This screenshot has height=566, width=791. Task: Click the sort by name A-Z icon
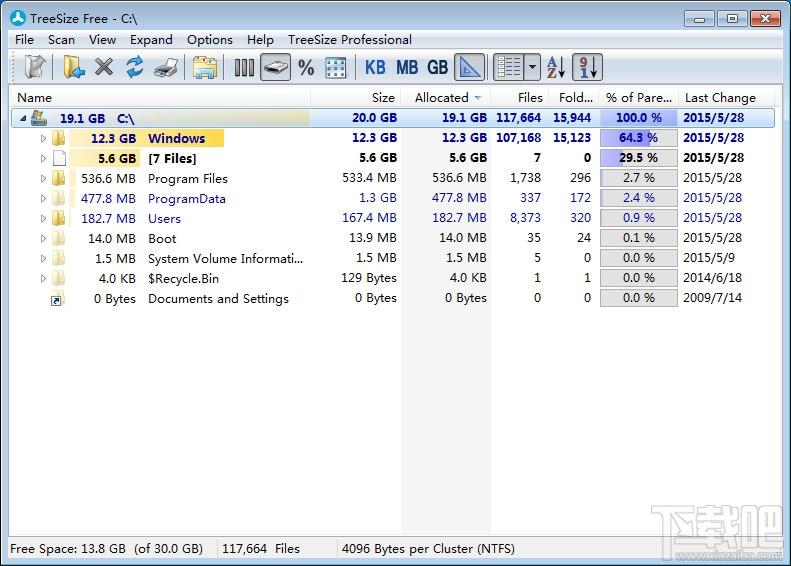(x=555, y=67)
